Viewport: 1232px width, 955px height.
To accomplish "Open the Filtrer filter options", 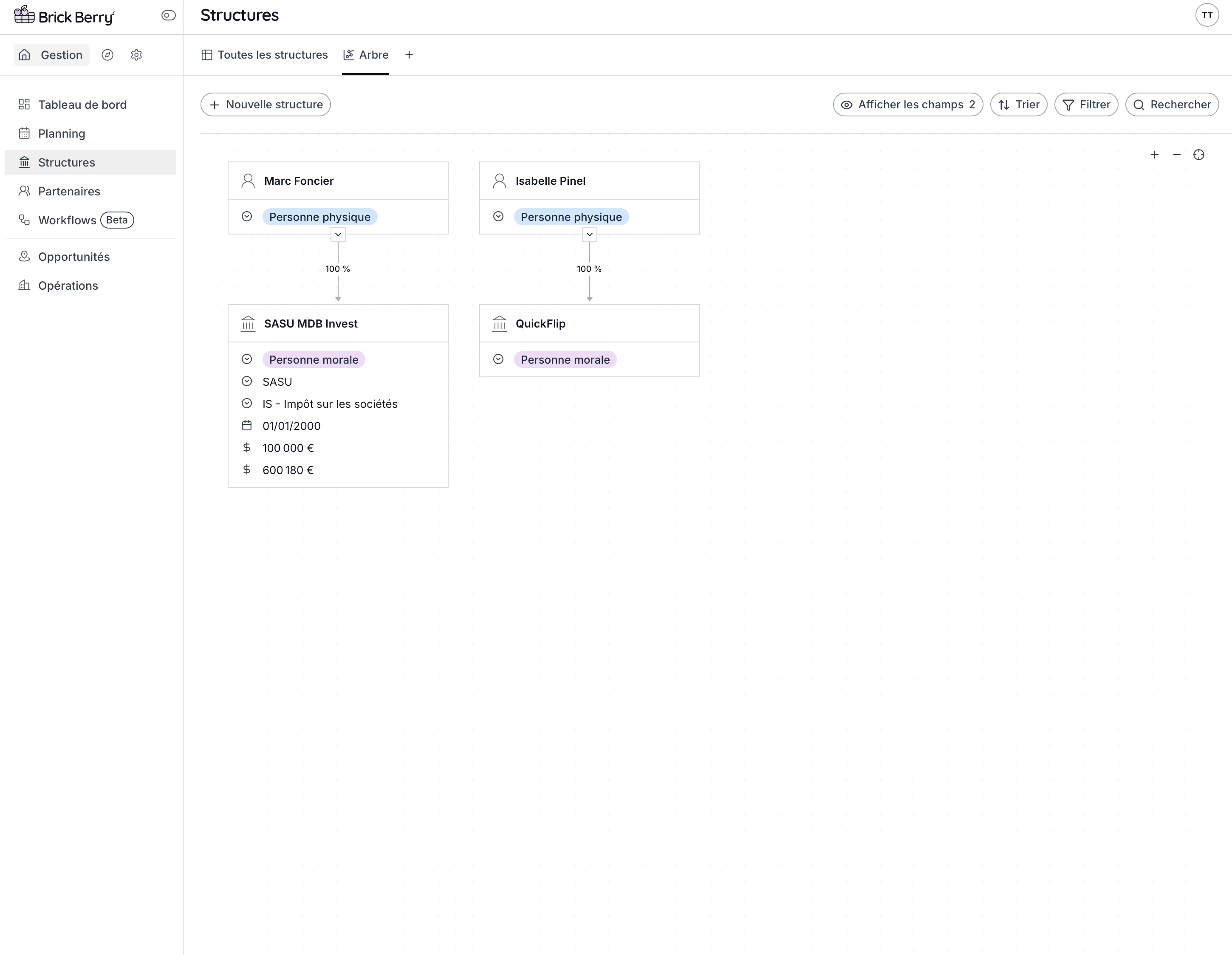I will (x=1086, y=105).
